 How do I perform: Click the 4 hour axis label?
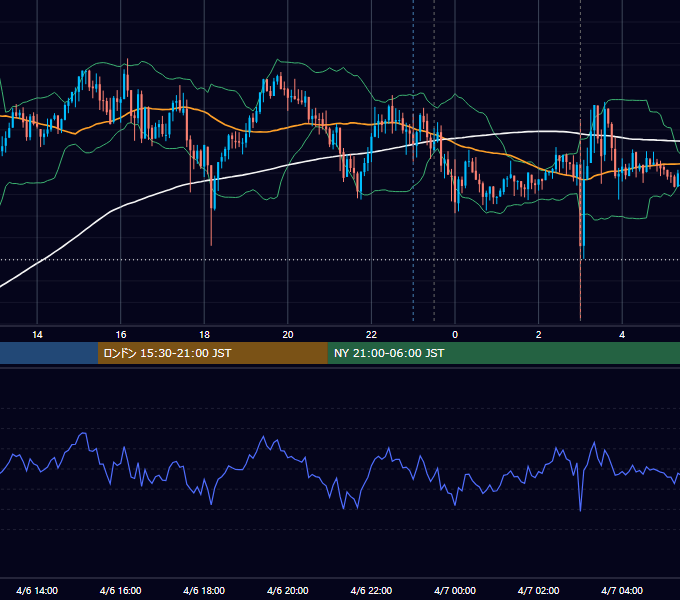point(622,335)
